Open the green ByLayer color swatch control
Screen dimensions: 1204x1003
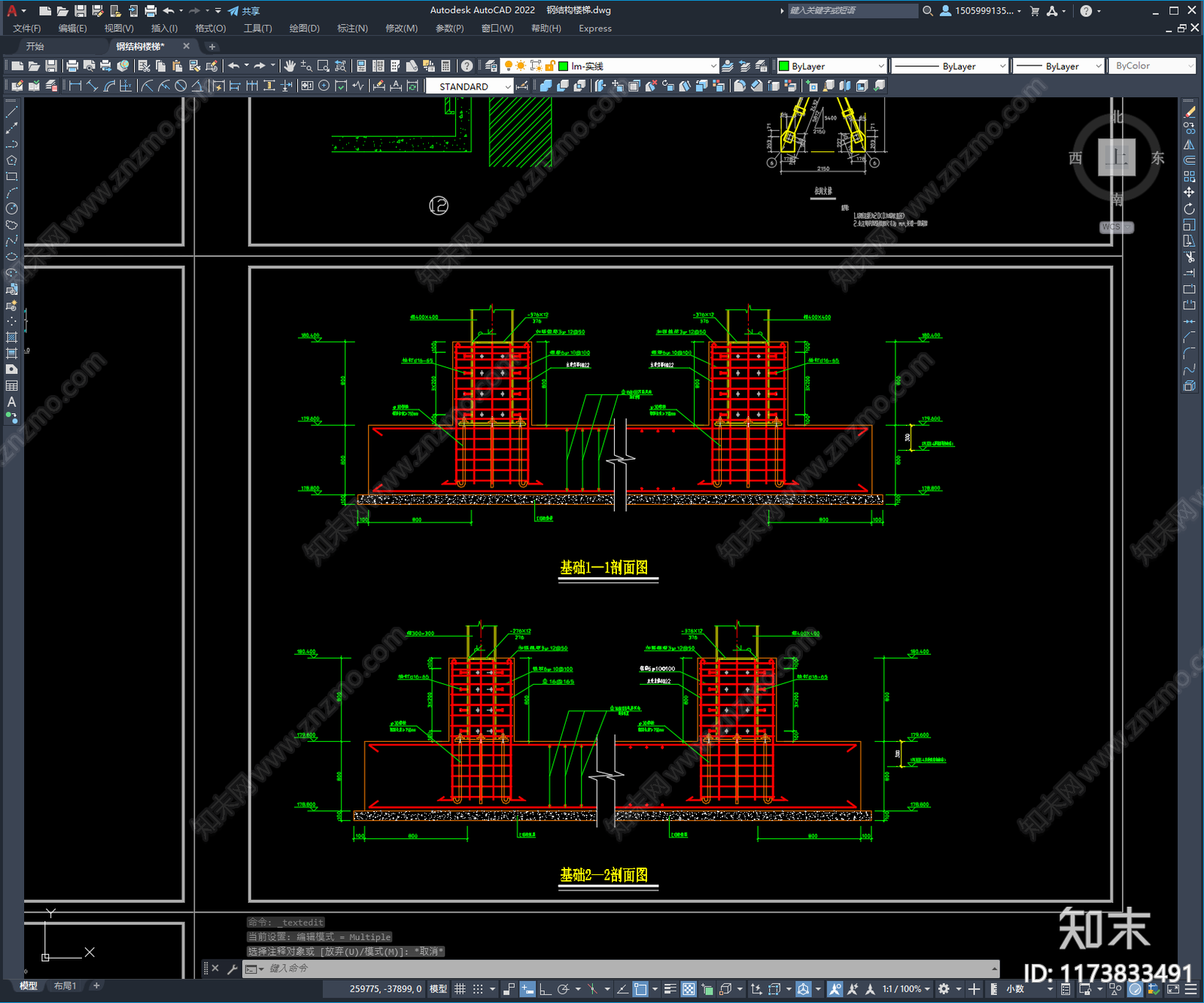[832, 66]
